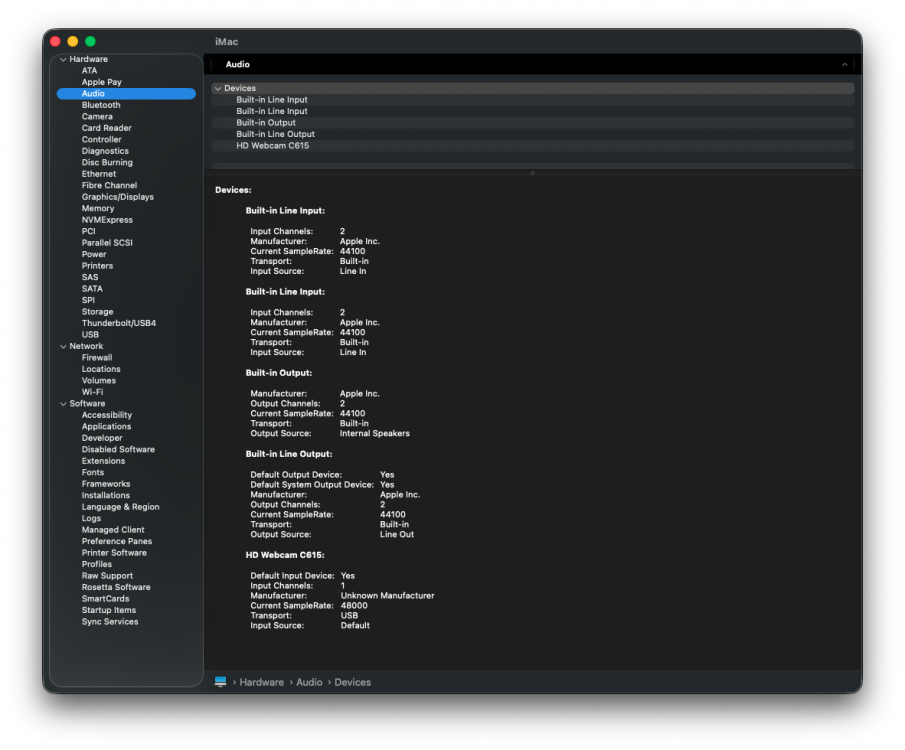The image size is (905, 750).
Task: Select SATA in sidebar
Action: pos(92,289)
